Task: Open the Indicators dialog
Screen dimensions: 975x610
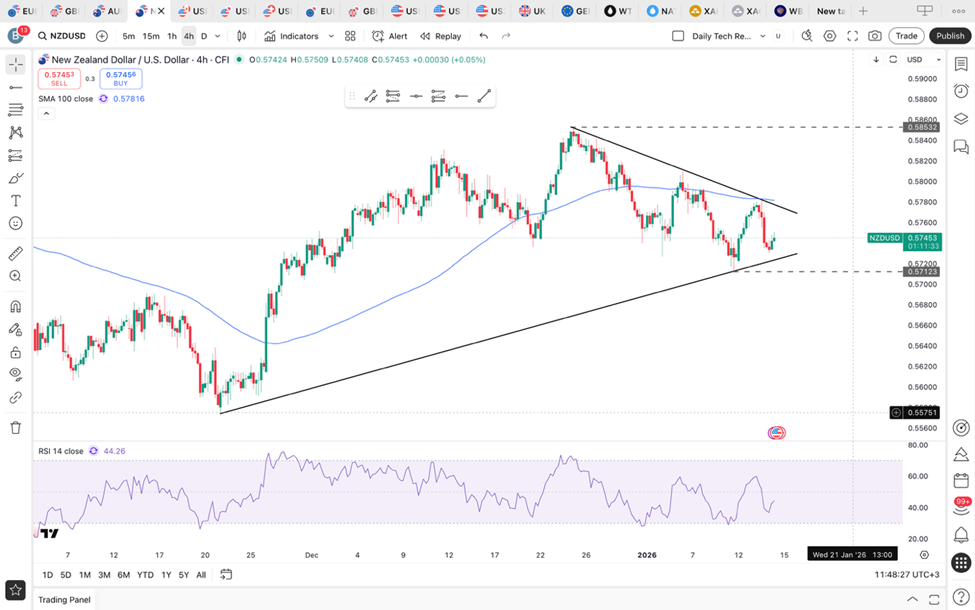Action: pyautogui.click(x=291, y=36)
